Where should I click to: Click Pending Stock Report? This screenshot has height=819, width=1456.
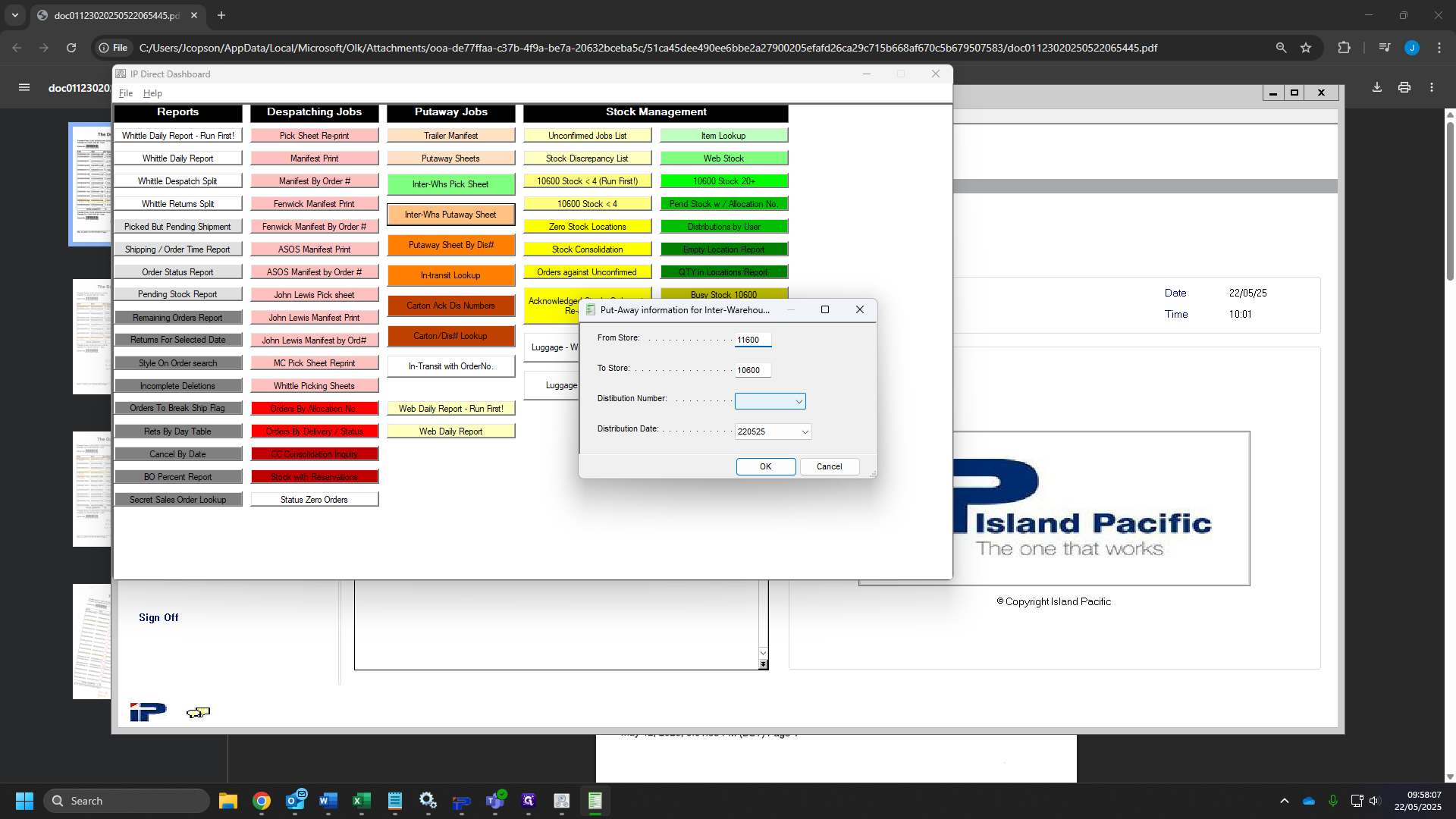coord(178,294)
